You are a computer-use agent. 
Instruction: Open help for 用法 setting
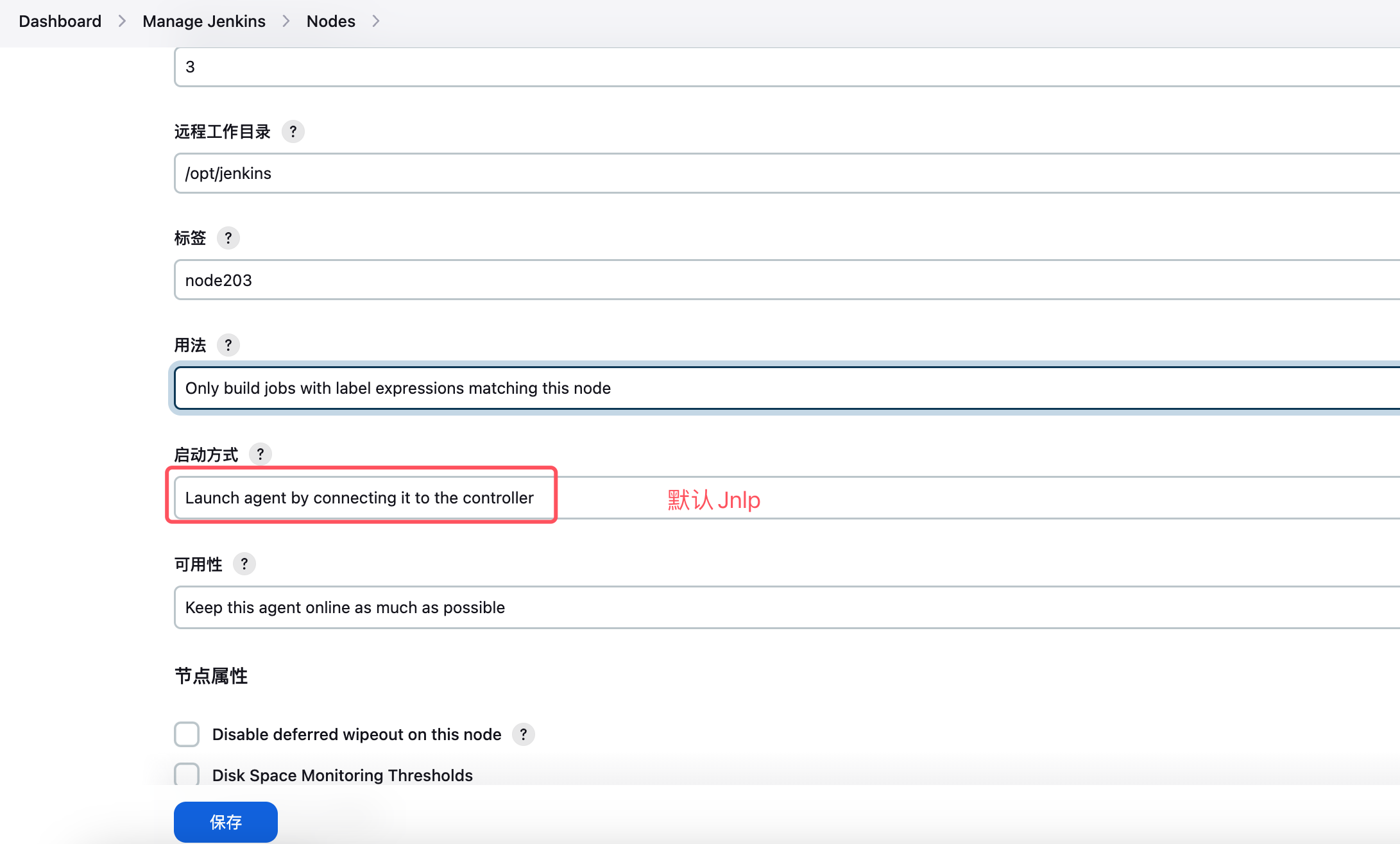(x=228, y=345)
